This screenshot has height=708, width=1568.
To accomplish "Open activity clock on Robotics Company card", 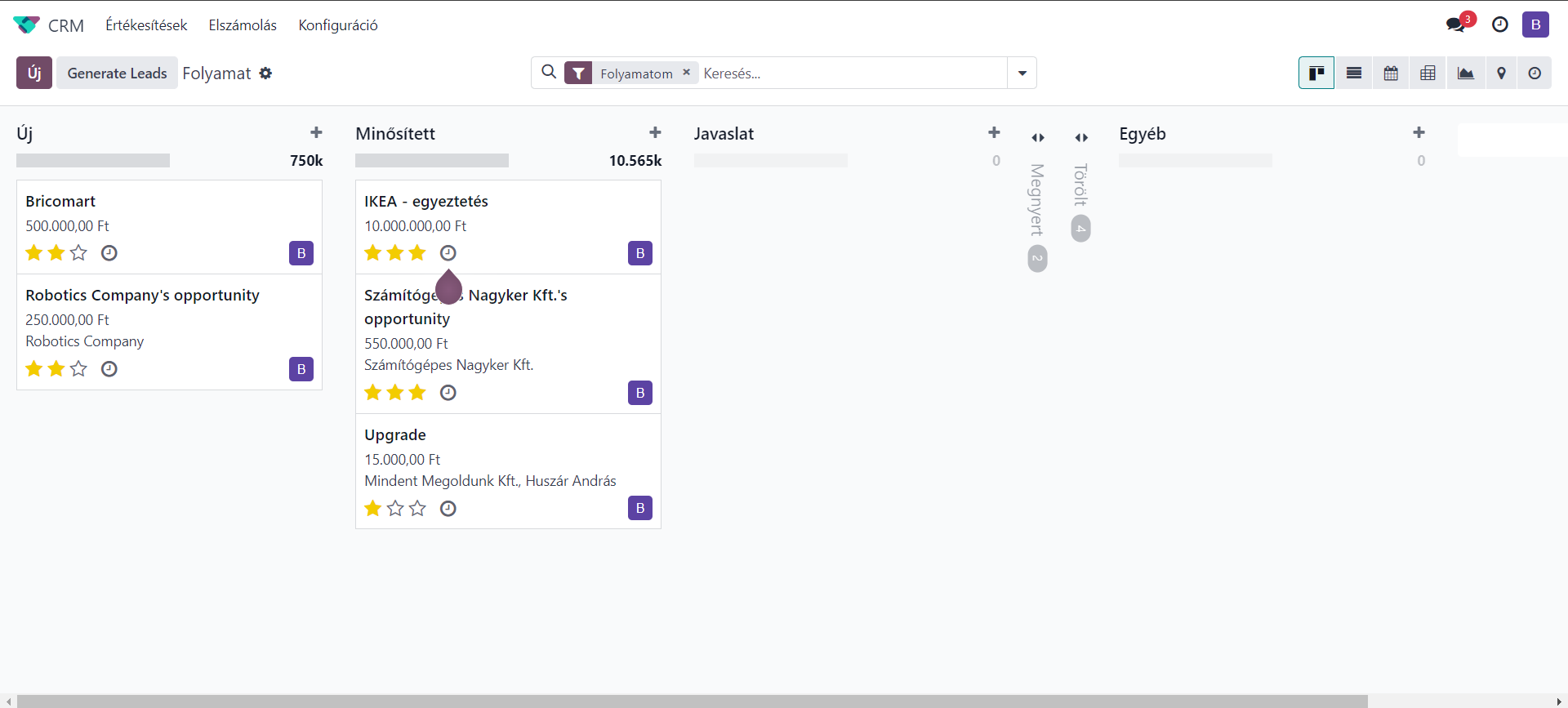I will [109, 369].
